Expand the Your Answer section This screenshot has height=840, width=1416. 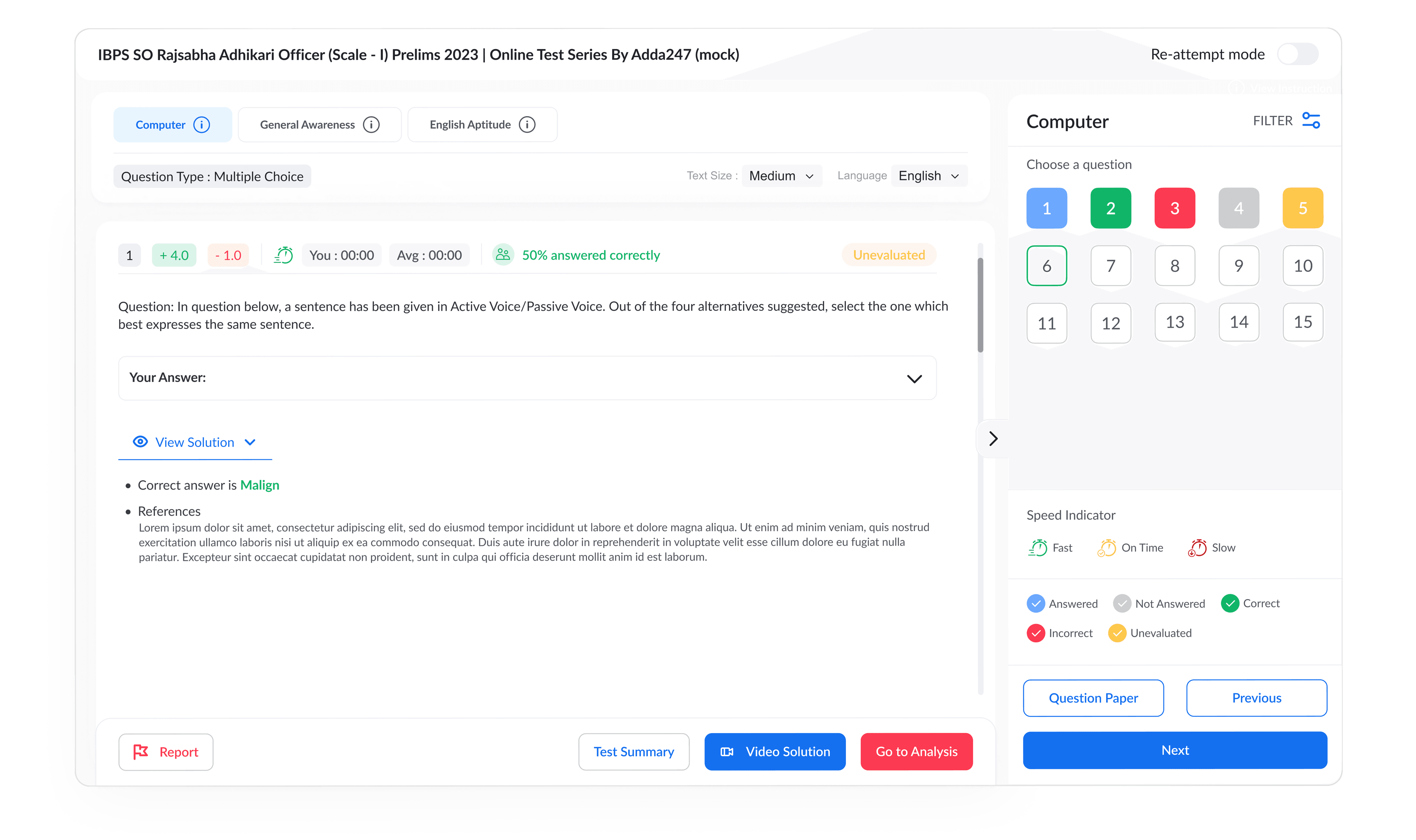tap(914, 379)
